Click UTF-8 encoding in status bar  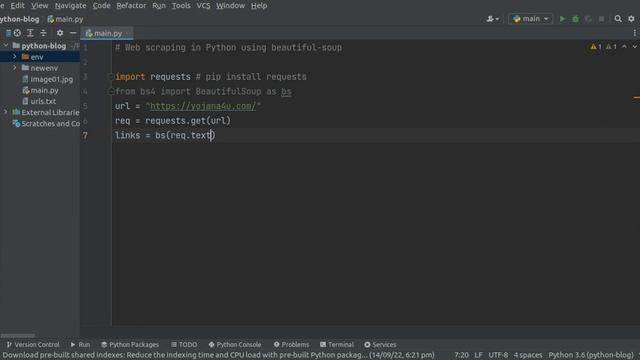(x=498, y=355)
